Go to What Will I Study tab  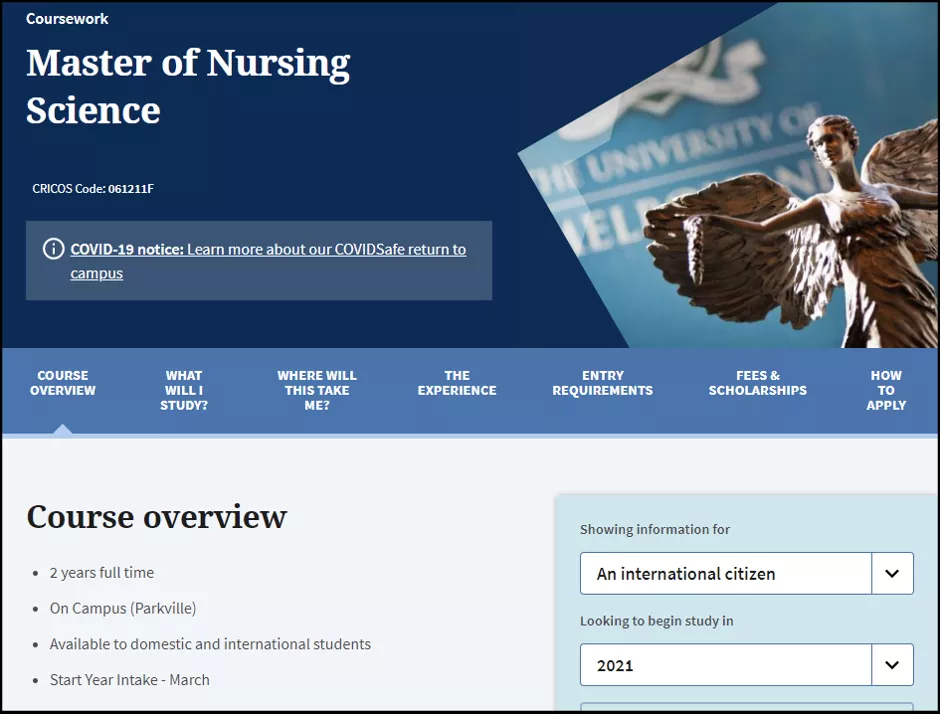coord(184,390)
